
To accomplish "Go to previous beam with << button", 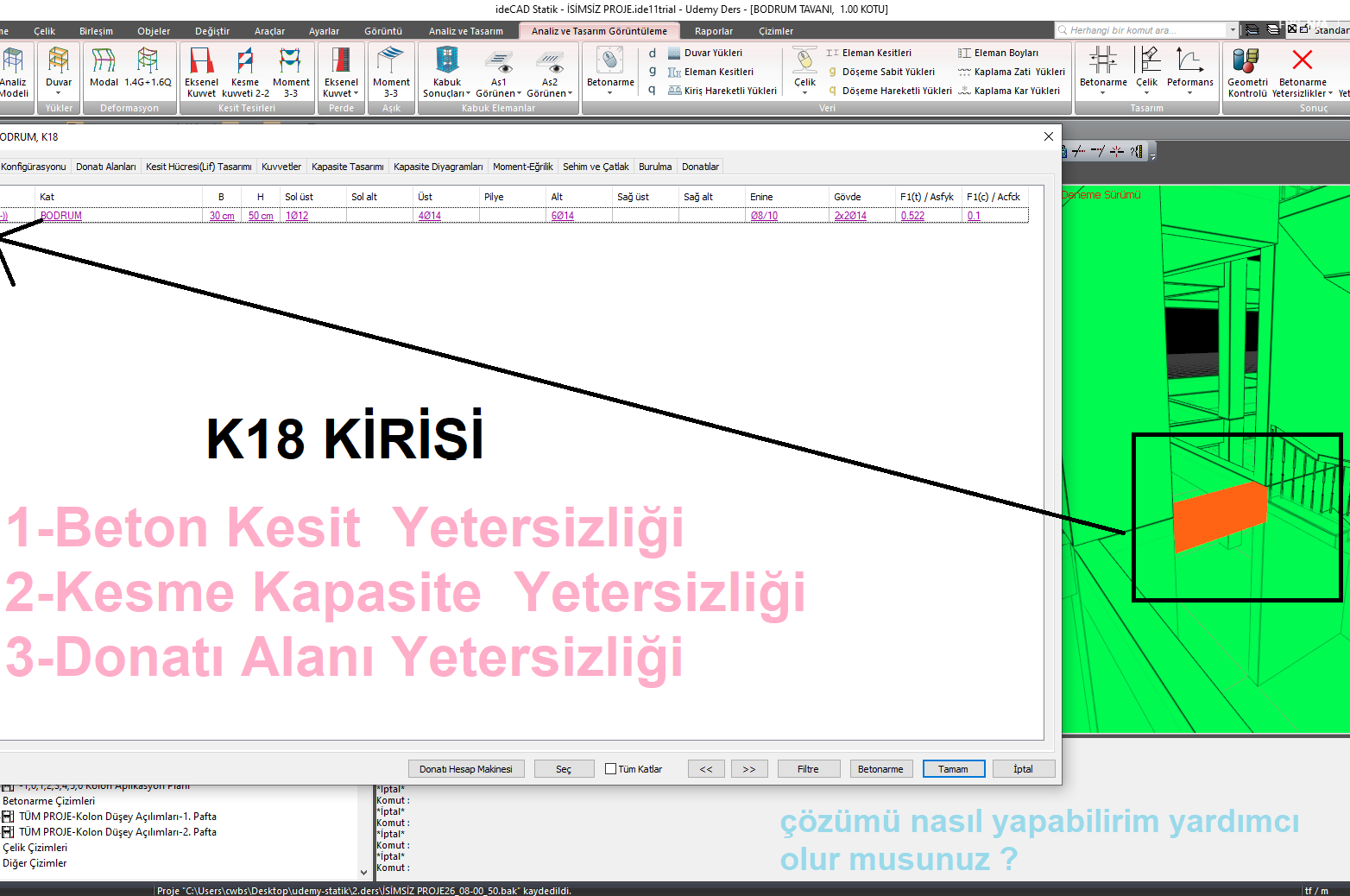I will click(706, 769).
